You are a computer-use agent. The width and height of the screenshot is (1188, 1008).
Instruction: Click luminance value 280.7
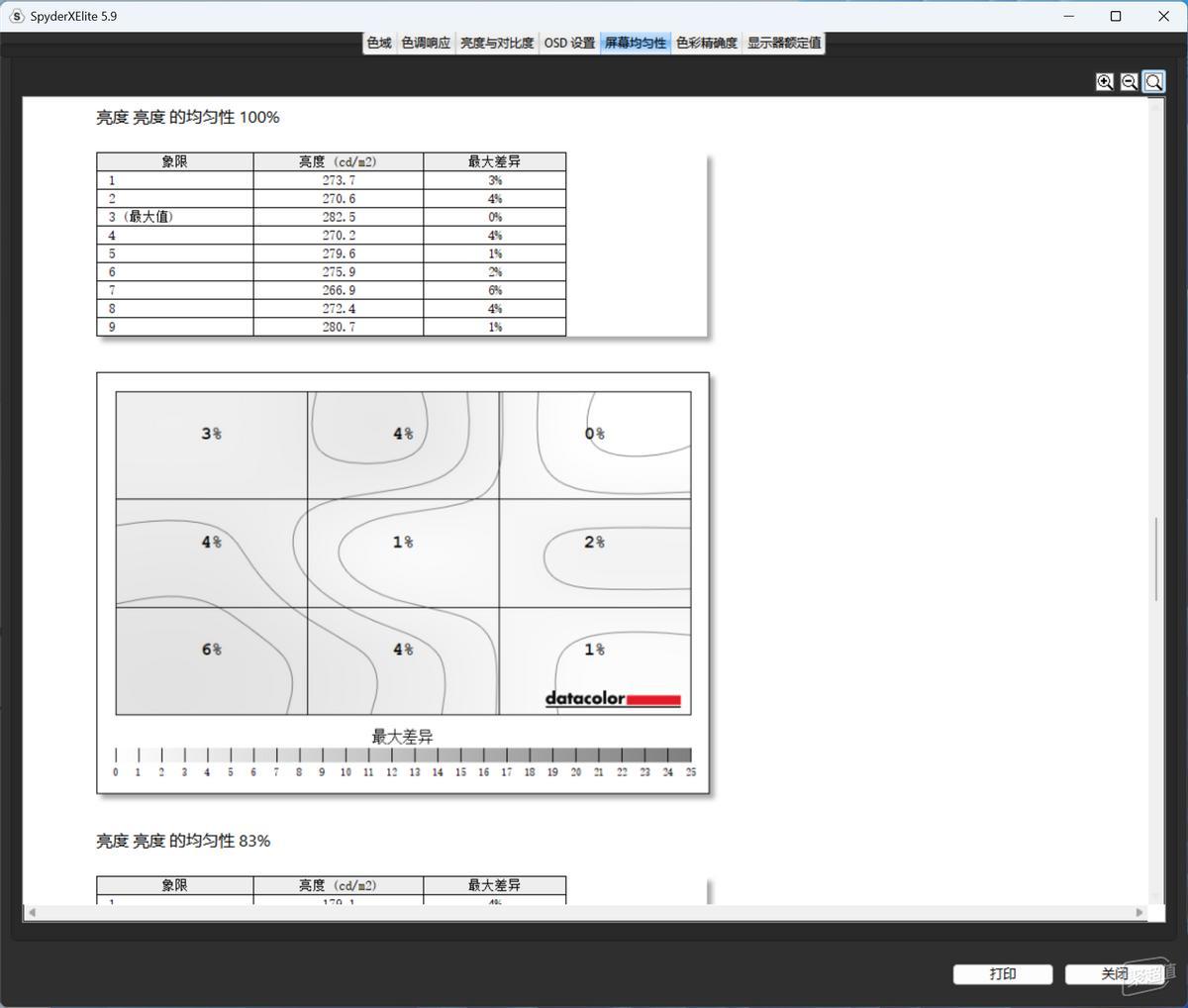coord(339,327)
